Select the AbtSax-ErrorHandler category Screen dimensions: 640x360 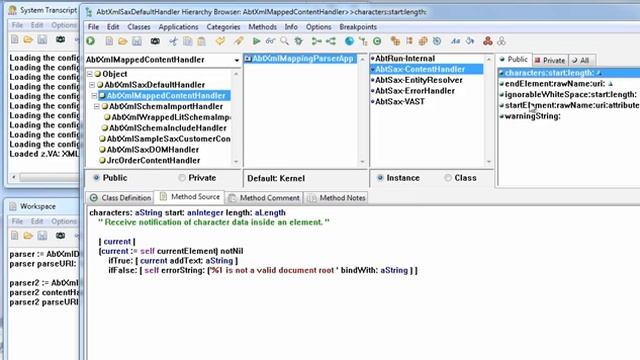pos(415,91)
